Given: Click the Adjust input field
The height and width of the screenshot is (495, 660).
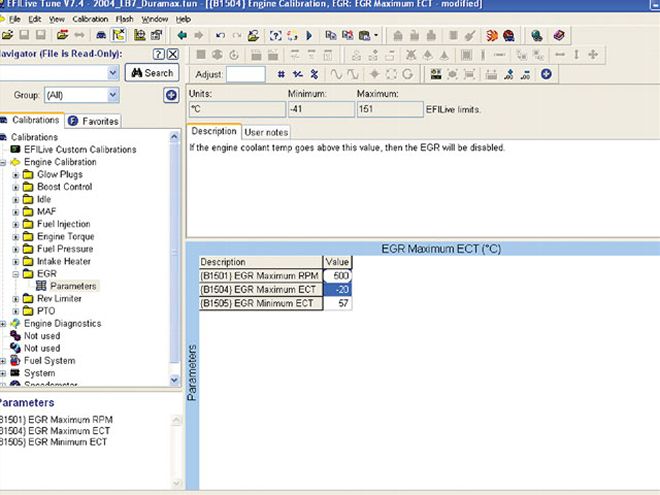Looking at the screenshot, I should 246,75.
